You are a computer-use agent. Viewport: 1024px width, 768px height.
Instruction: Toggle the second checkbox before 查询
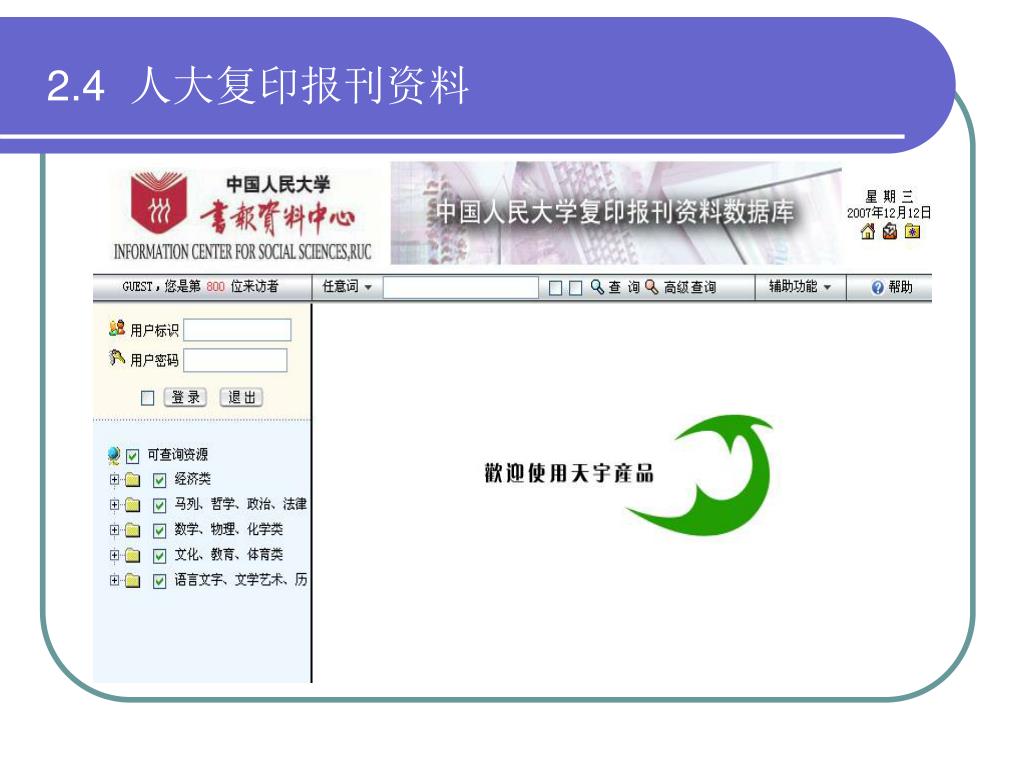pos(575,288)
